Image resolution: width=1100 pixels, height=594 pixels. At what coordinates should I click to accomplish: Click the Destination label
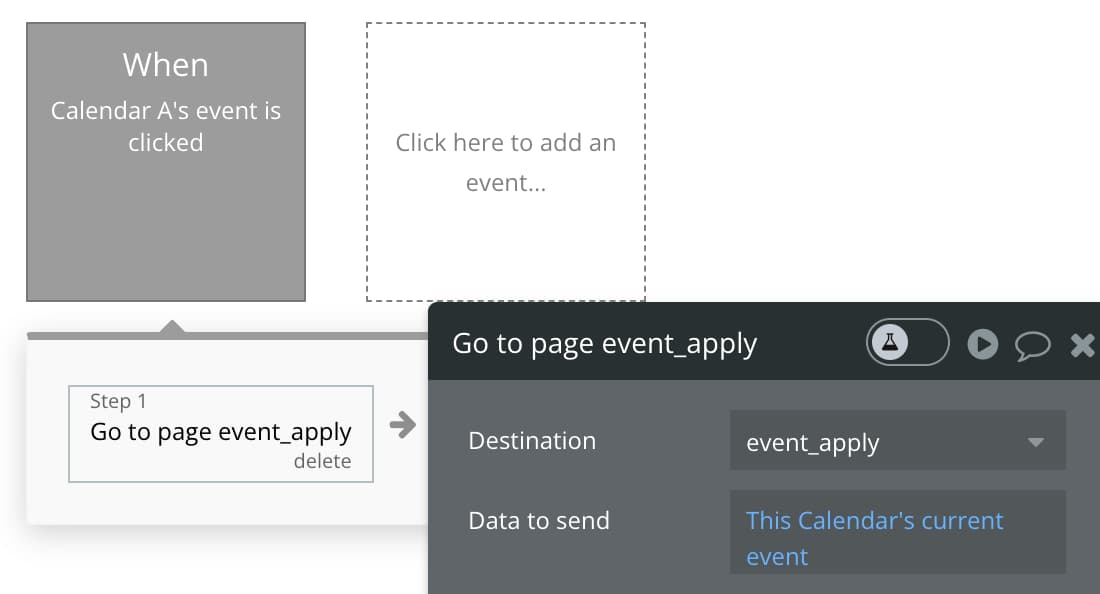click(x=532, y=440)
